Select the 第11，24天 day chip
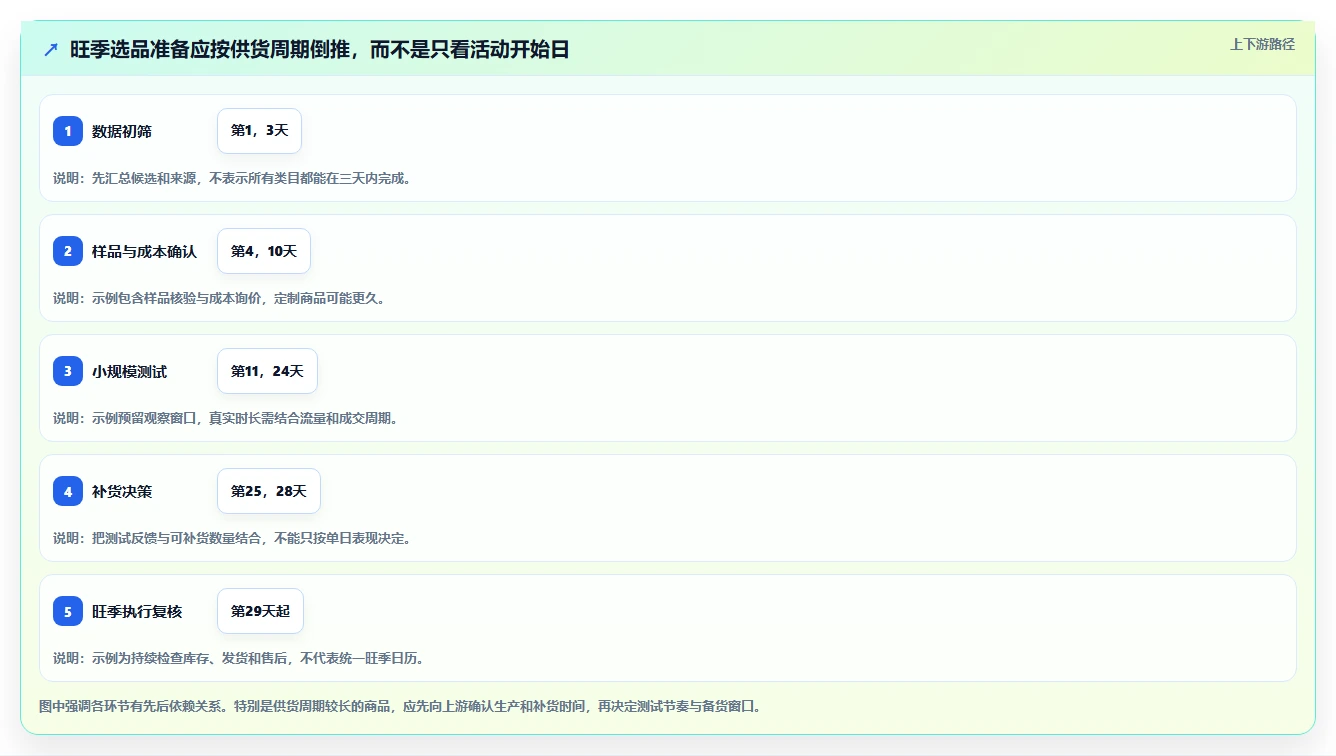 267,371
